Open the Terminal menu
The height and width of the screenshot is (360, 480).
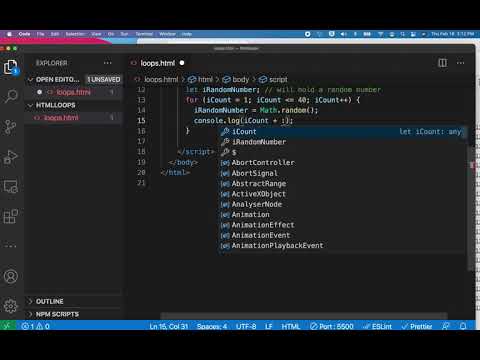144,34
